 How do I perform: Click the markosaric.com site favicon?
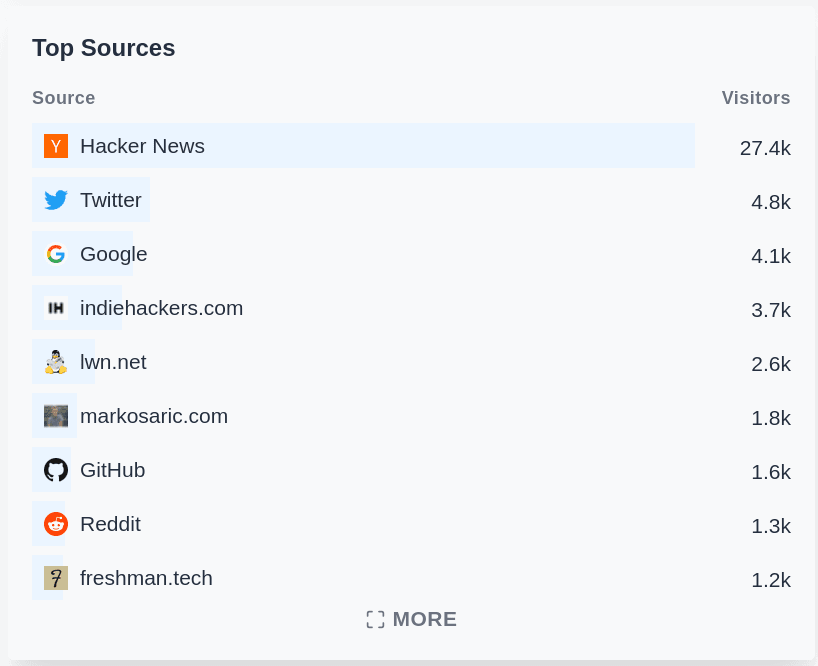[56, 415]
